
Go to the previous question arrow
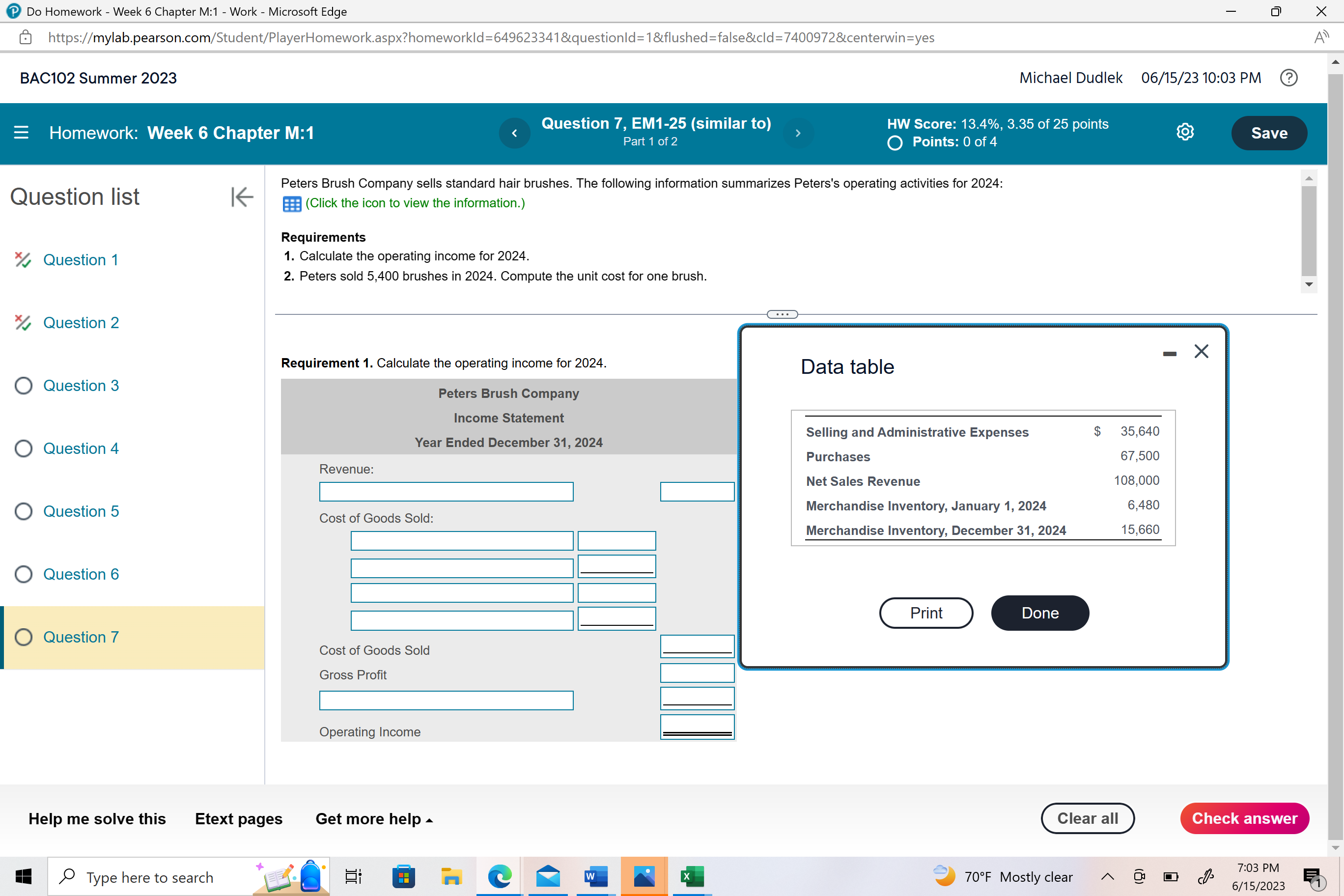514,133
